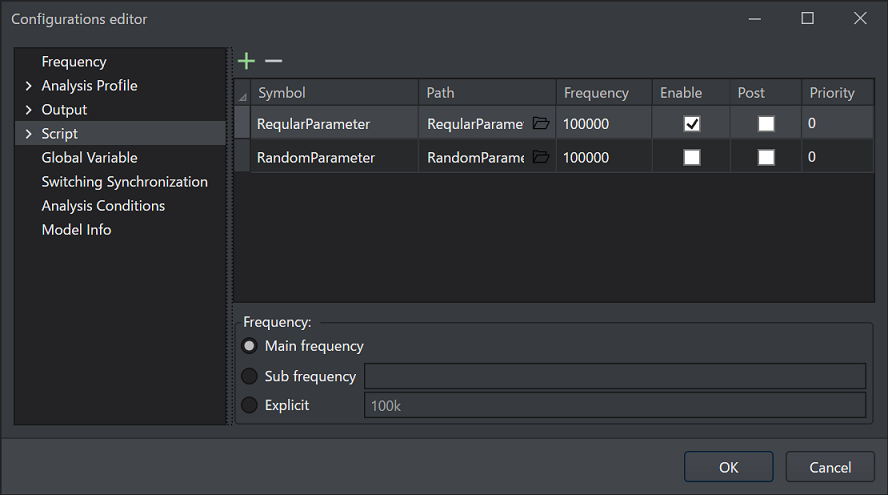888x495 pixels.
Task: Click the Priority column header
Action: point(838,93)
